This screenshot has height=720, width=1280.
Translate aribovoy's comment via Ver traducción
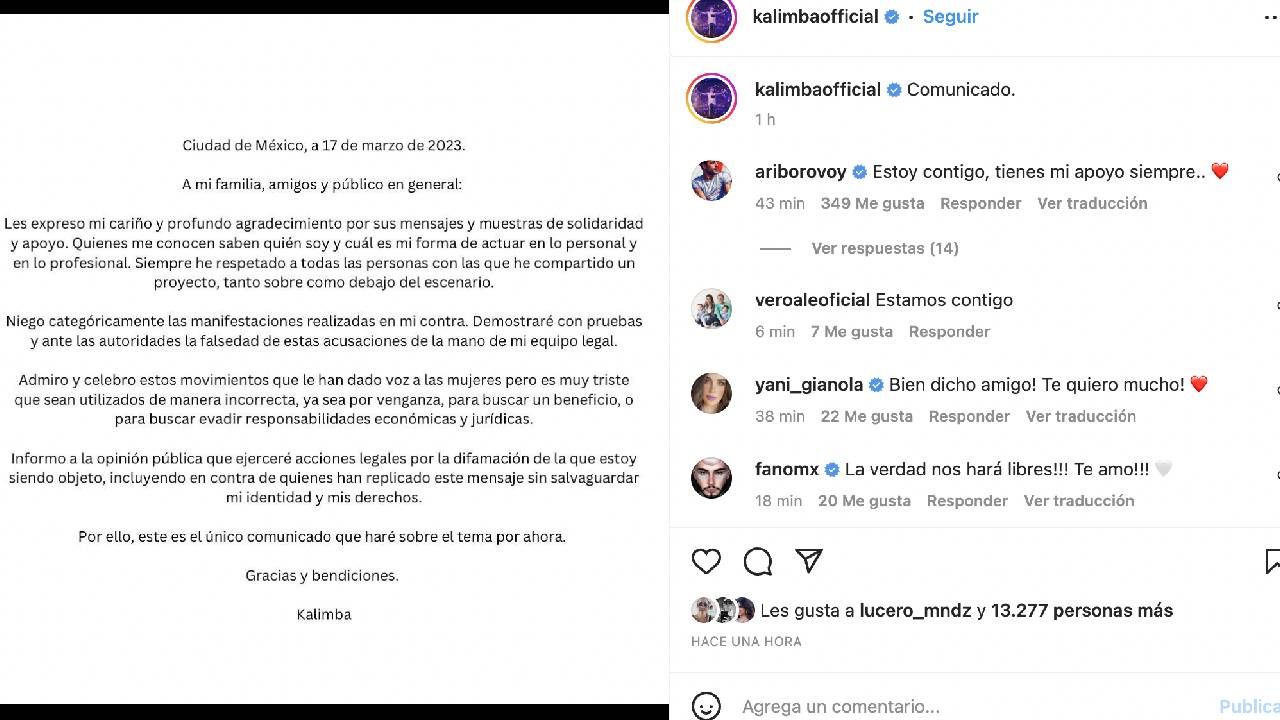[1092, 203]
